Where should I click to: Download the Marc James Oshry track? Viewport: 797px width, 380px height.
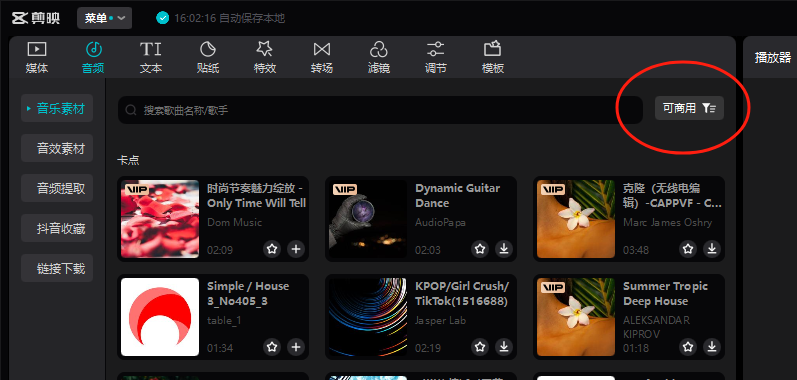pos(712,249)
